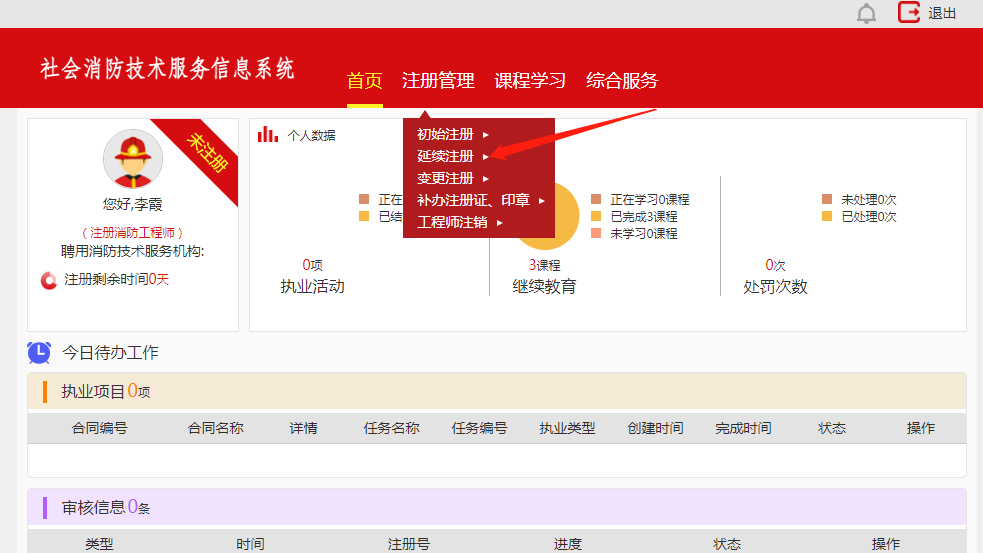Expand the 初始注册 submenu arrow
This screenshot has height=553, width=983.
tap(486, 135)
